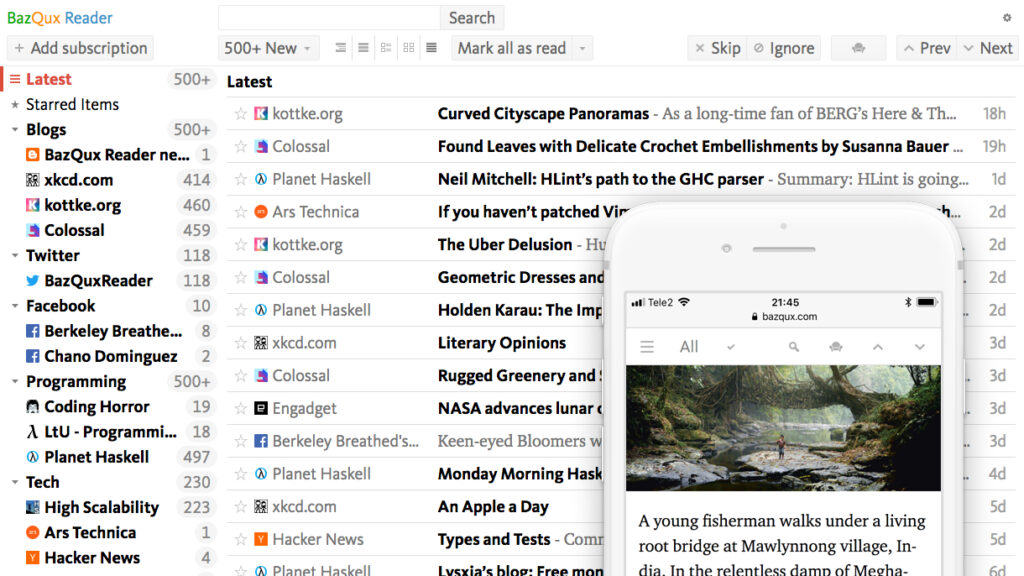Click the xkcd.com feed icon in sidebar
This screenshot has width=1024, height=576.
[x=30, y=180]
